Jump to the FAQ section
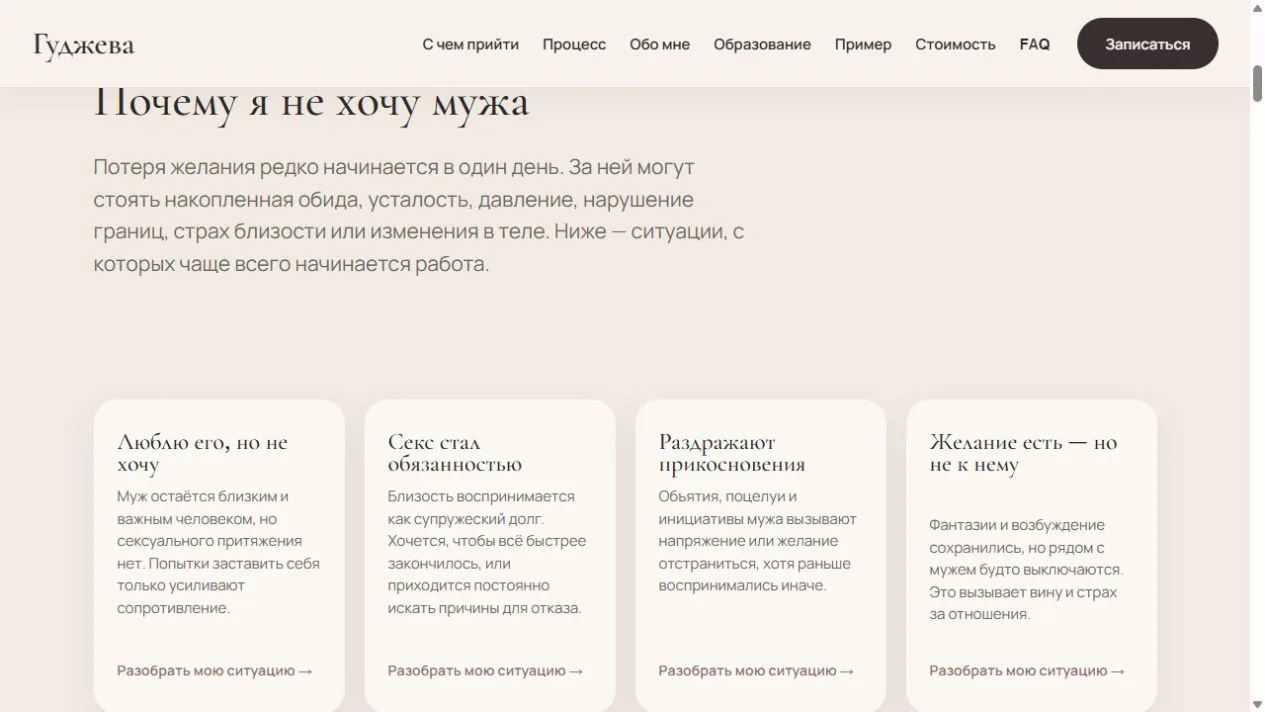 pos(1034,44)
